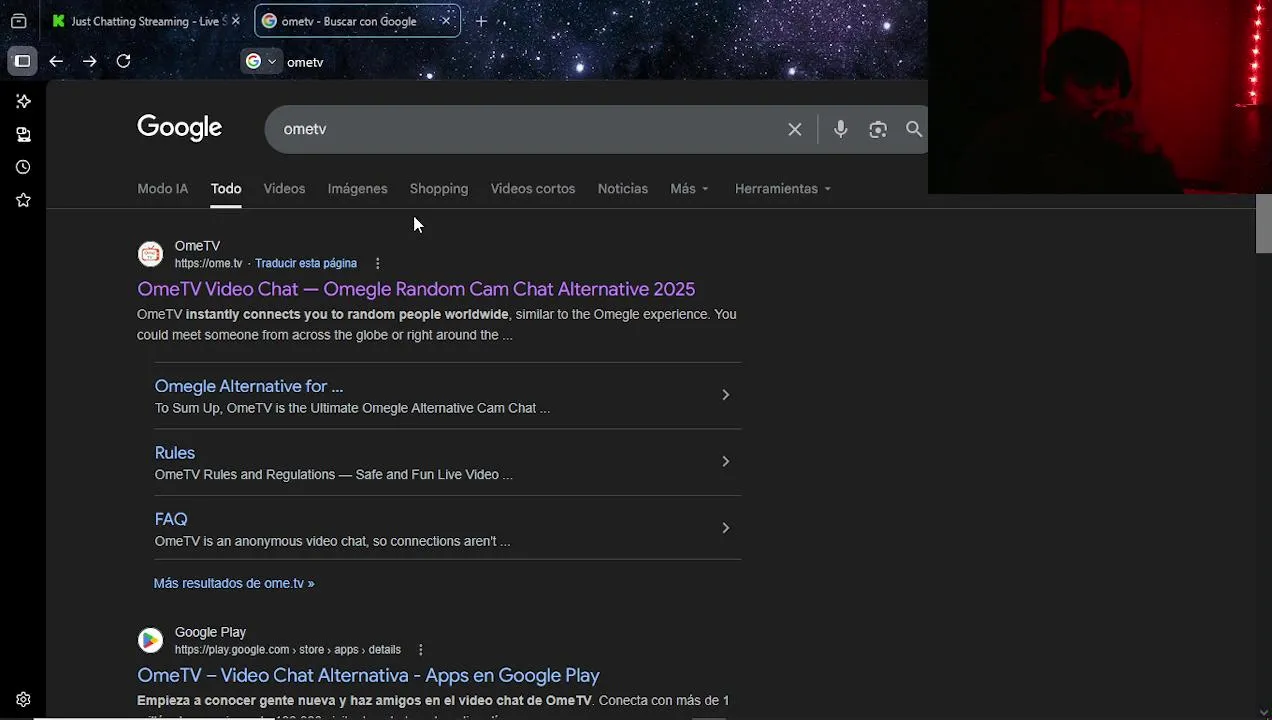This screenshot has width=1272, height=720.
Task: Click the page vertical scrollbar thumb
Action: point(1263,224)
